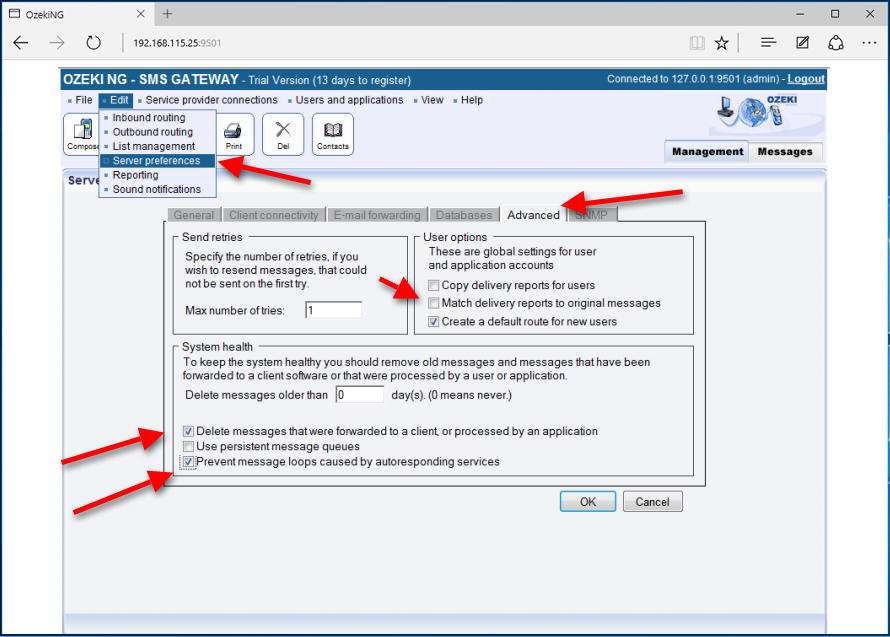Confirm settings with the OK button
890x637 pixels.
click(x=587, y=501)
